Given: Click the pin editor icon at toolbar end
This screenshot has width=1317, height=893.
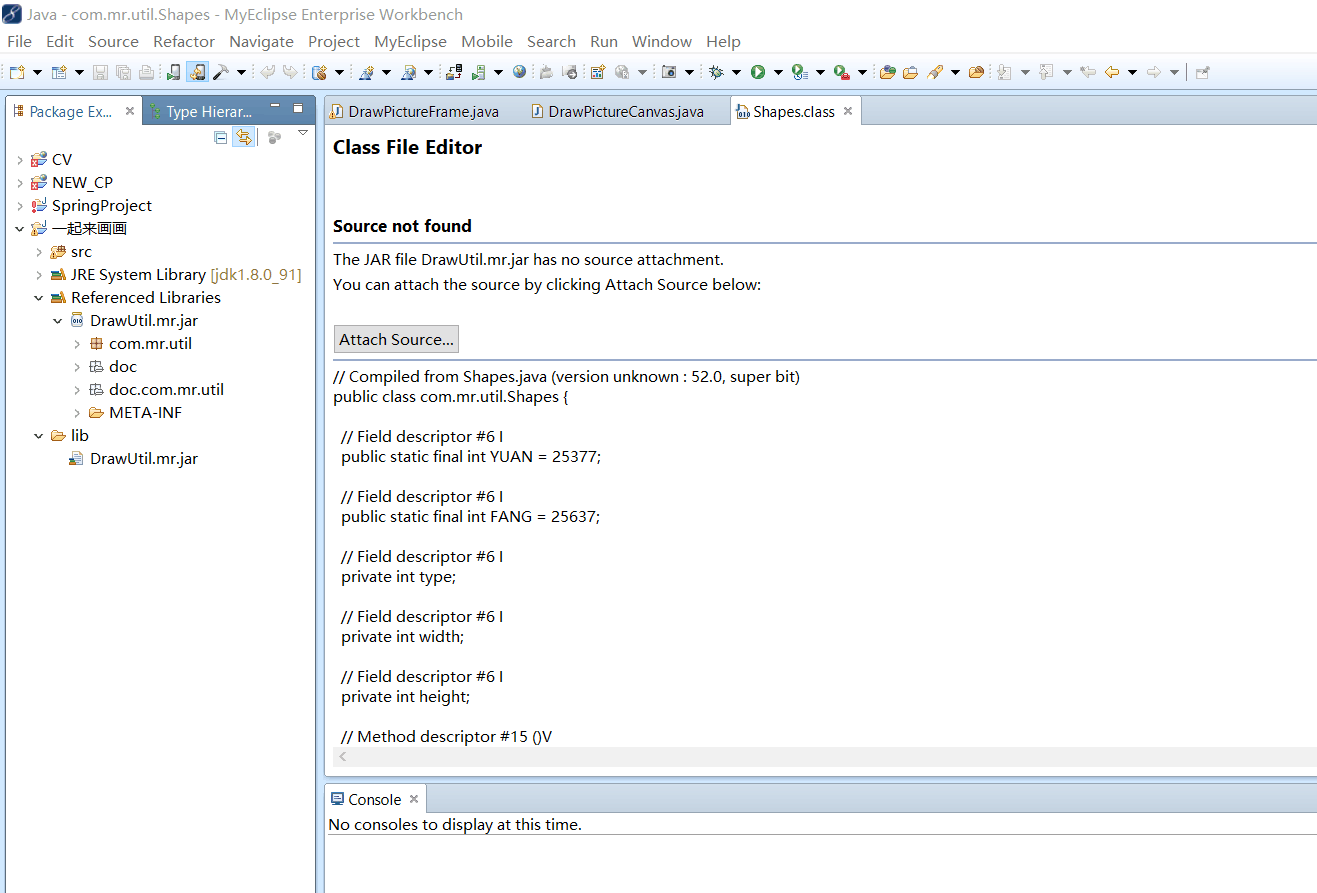Looking at the screenshot, I should (x=1203, y=72).
